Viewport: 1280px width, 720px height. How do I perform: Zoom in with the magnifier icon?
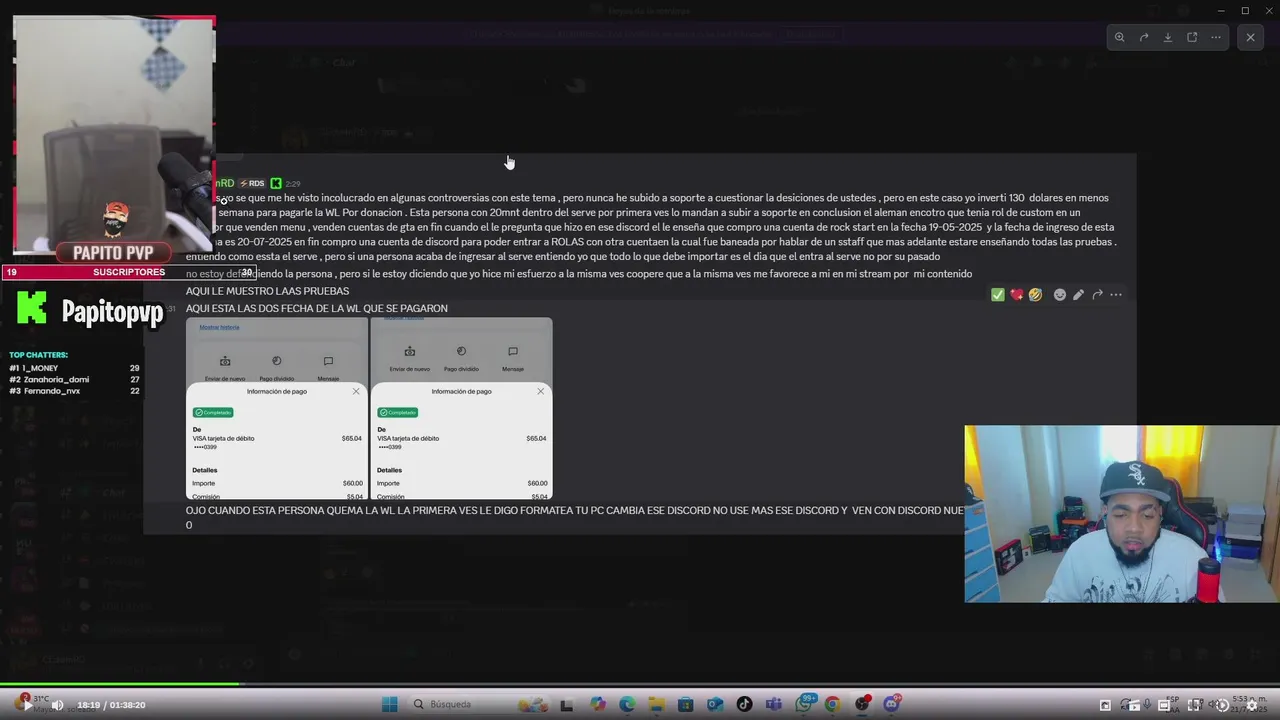(x=1120, y=37)
